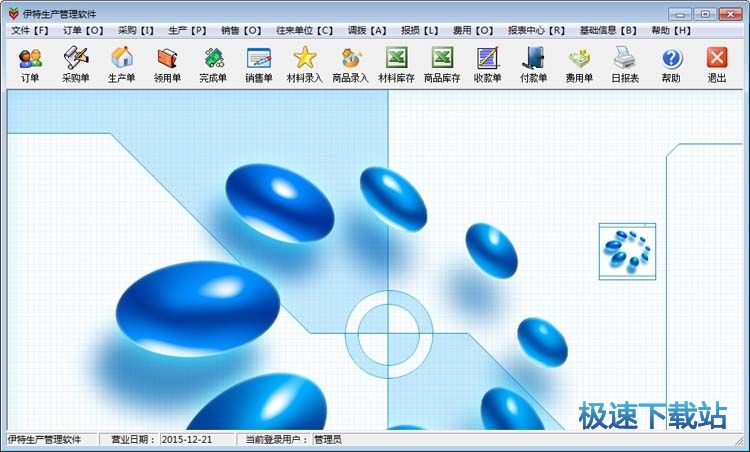750x452 pixels.
Task: Open the 材料录入 star icon
Action: coord(305,65)
